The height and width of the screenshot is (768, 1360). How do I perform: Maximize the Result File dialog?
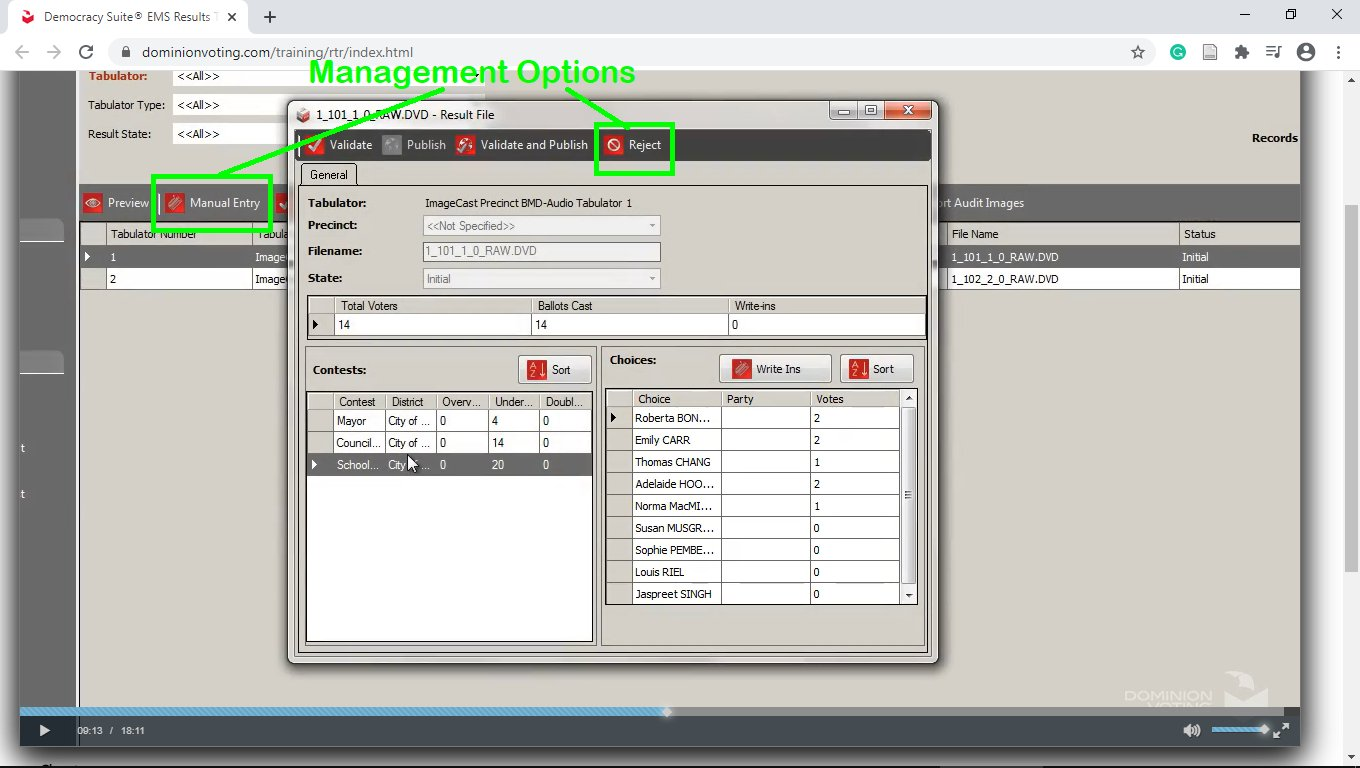pos(871,111)
